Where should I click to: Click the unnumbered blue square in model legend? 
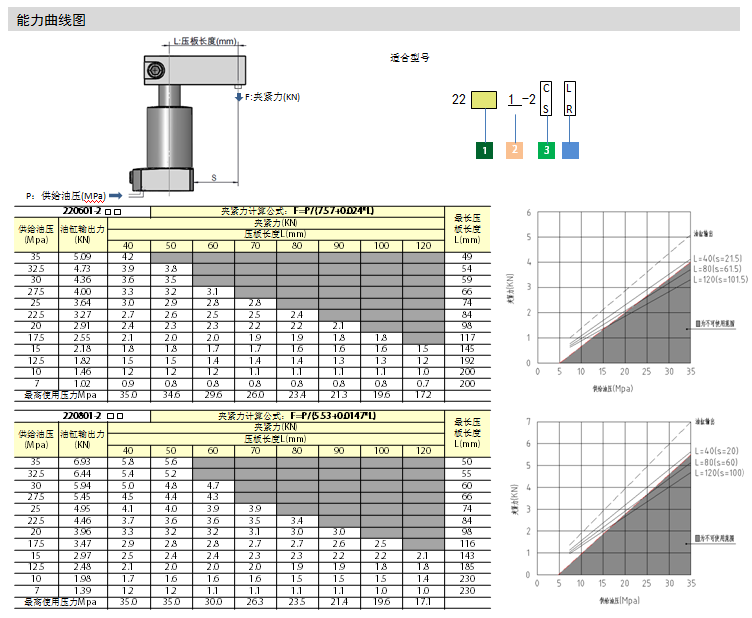(569, 151)
